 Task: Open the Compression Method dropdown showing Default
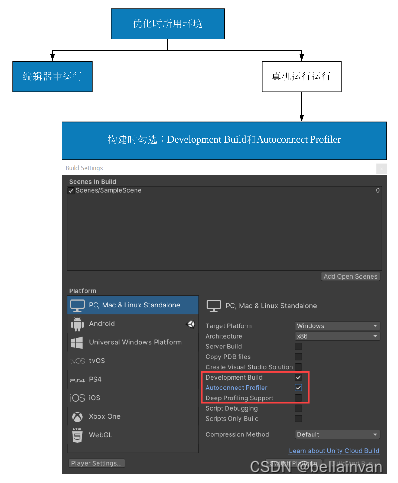pyautogui.click(x=337, y=434)
